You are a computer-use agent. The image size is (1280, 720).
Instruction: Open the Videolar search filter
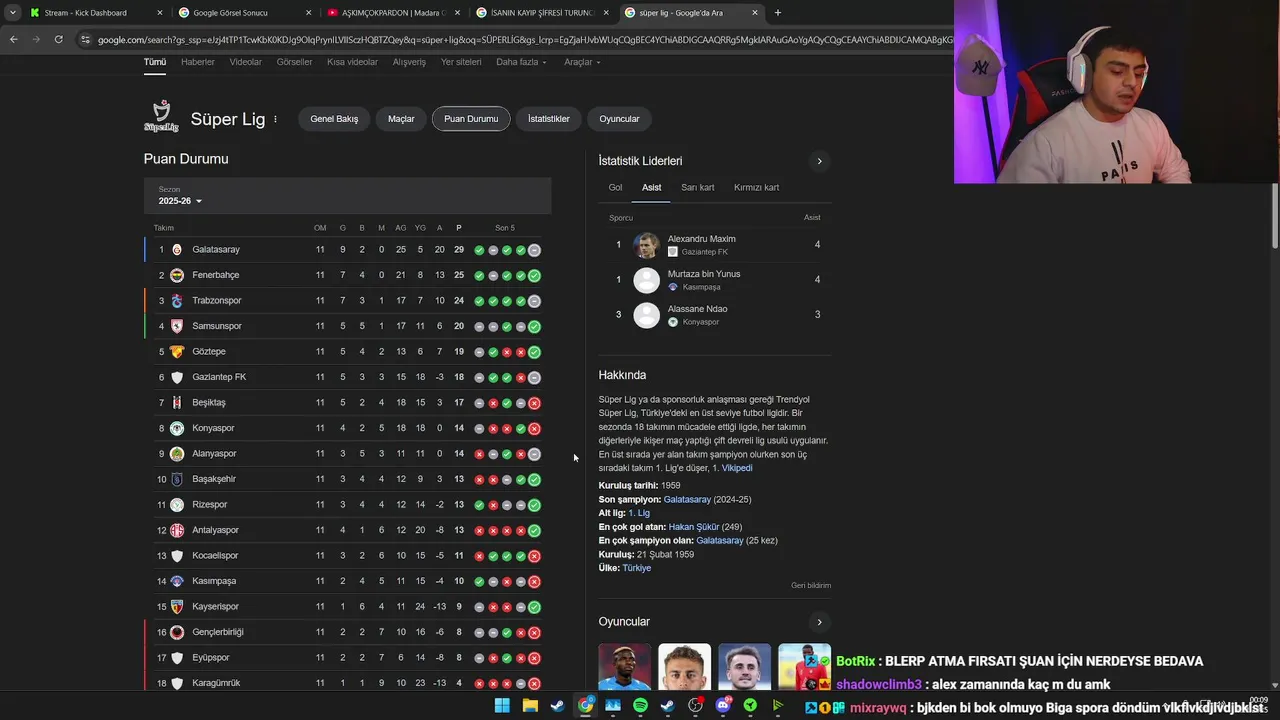(x=246, y=62)
